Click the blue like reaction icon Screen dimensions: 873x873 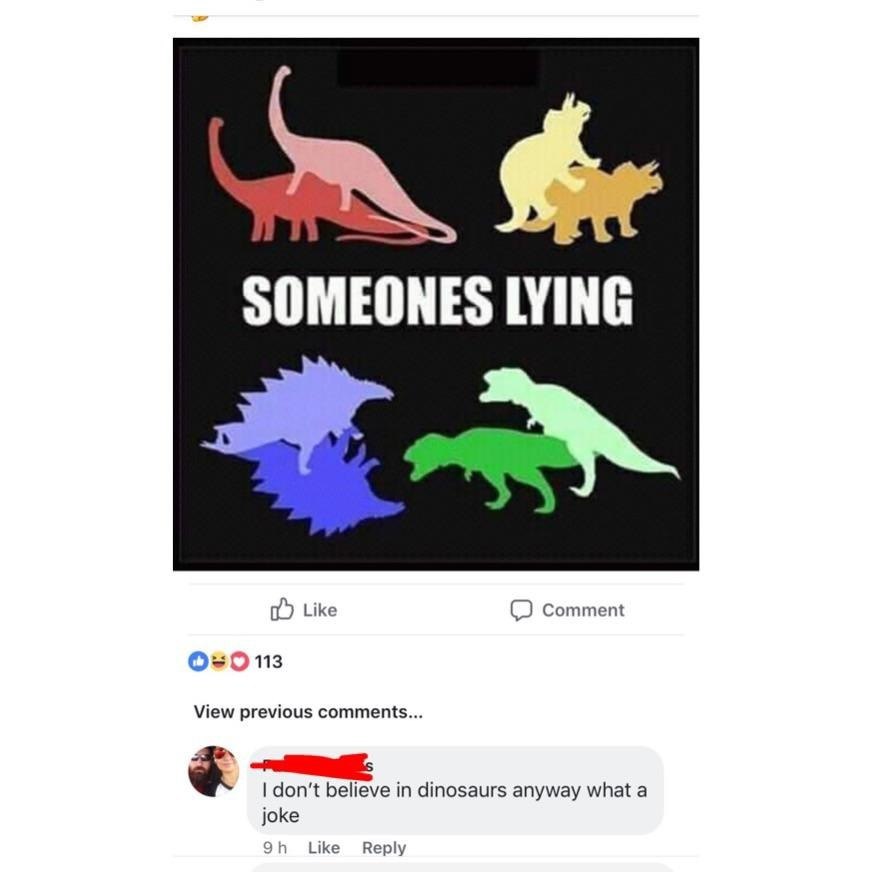198,661
